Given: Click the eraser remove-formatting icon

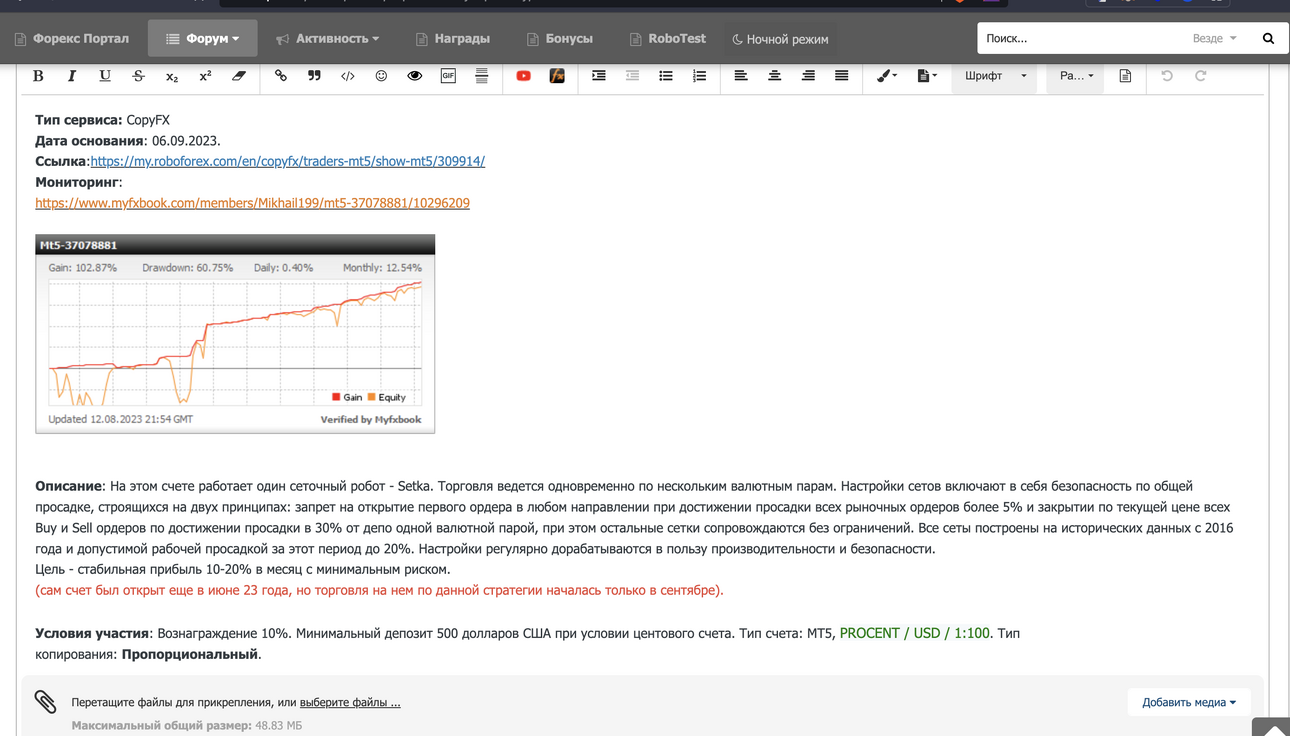Looking at the screenshot, I should tap(239, 76).
